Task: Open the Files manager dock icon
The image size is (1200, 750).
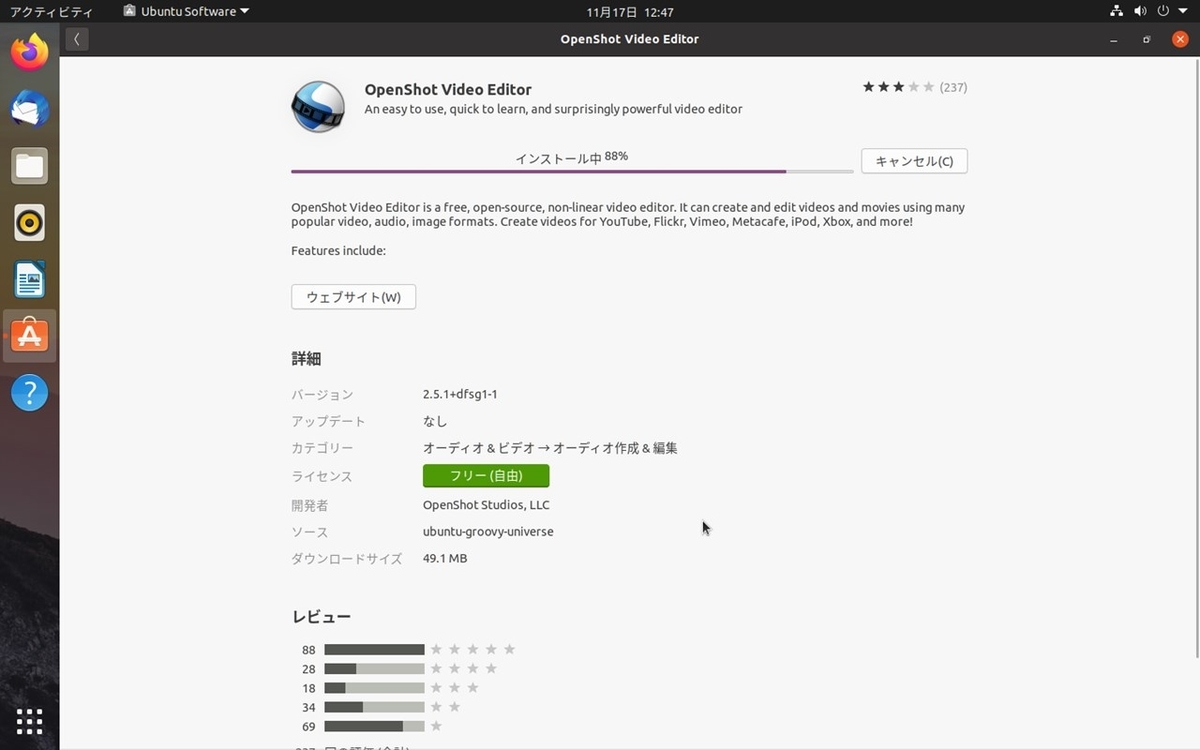Action: [30, 166]
